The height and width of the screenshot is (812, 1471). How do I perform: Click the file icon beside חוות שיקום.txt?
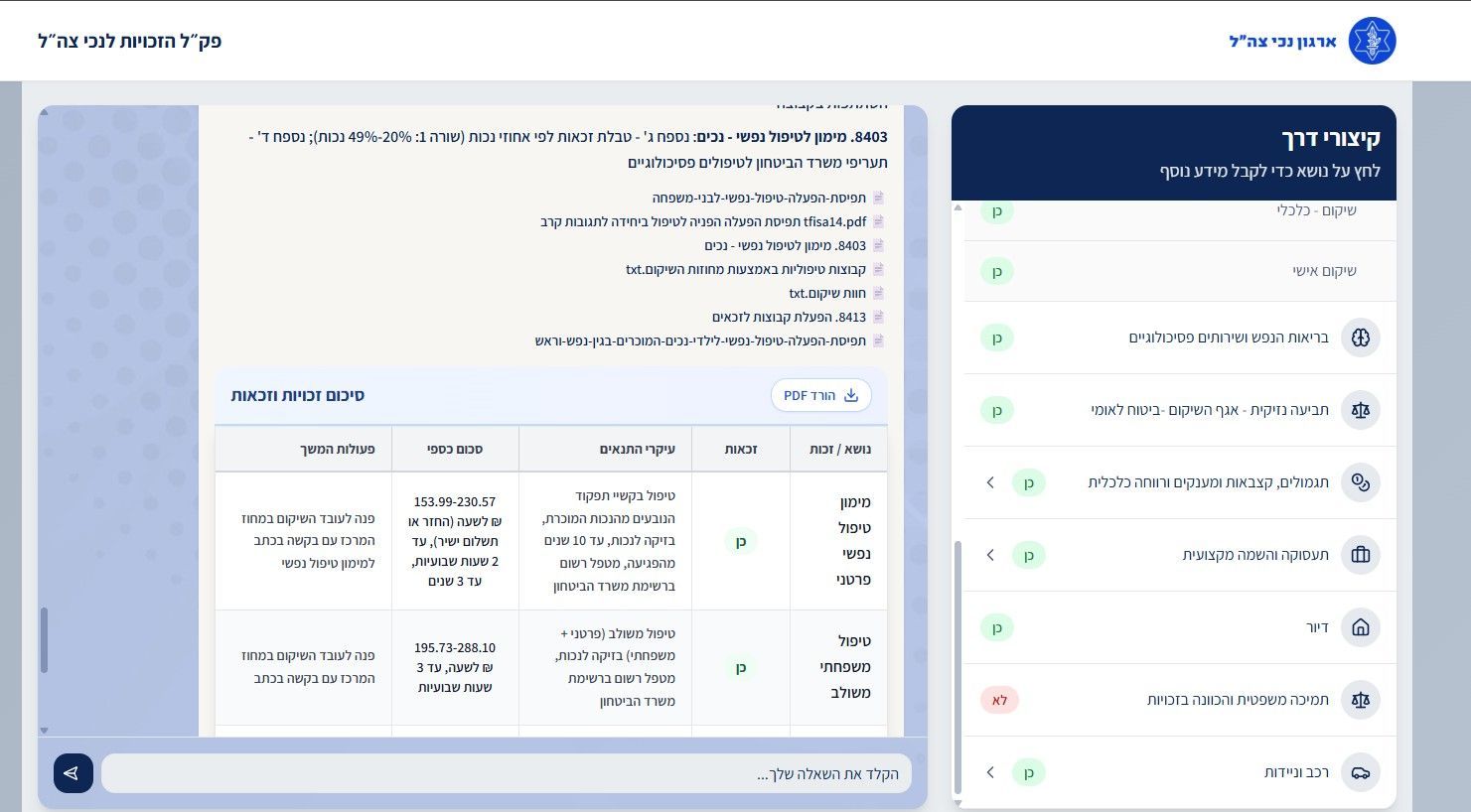click(x=878, y=293)
